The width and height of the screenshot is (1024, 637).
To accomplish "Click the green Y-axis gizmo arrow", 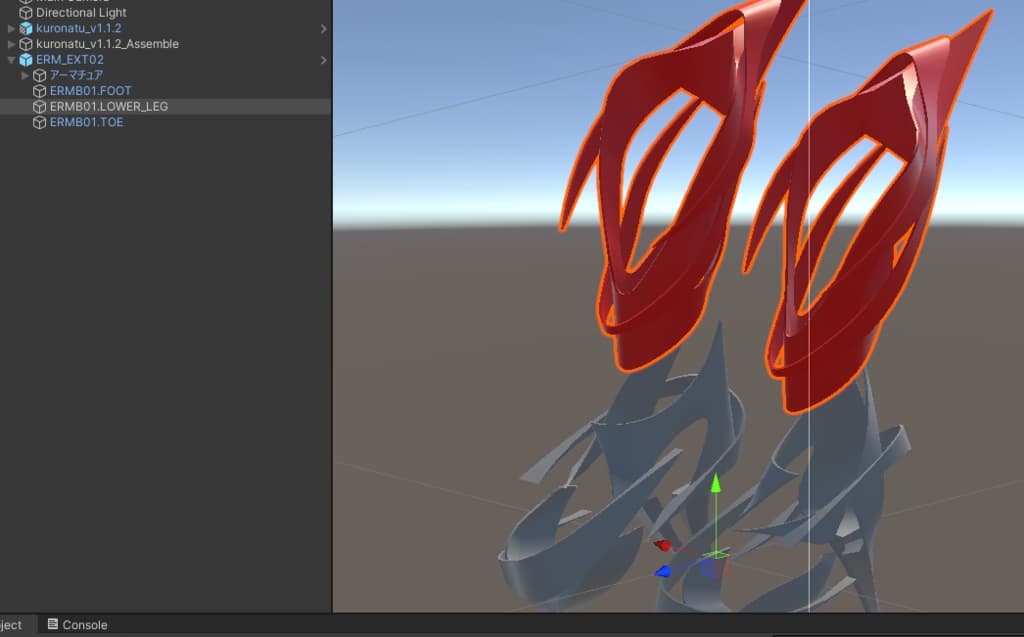I will (x=716, y=484).
